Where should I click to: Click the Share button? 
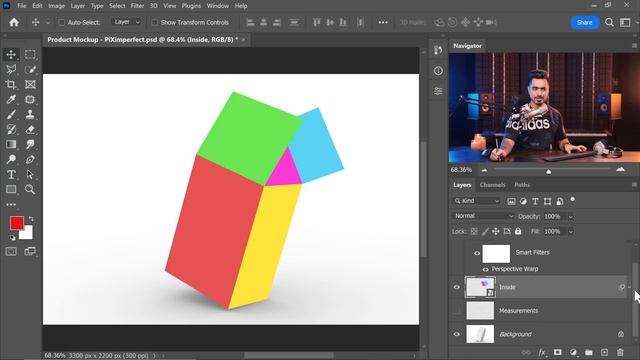point(584,22)
